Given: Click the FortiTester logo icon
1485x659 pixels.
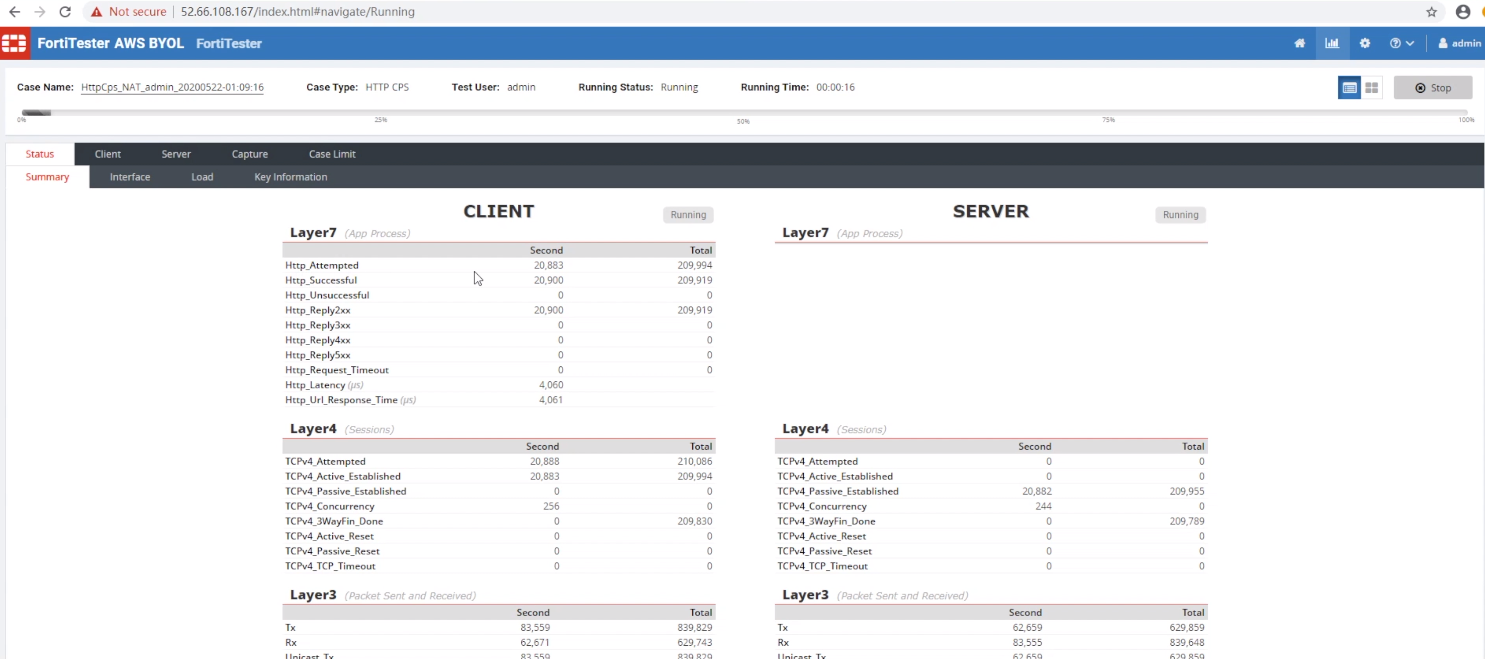Looking at the screenshot, I should pos(15,43).
